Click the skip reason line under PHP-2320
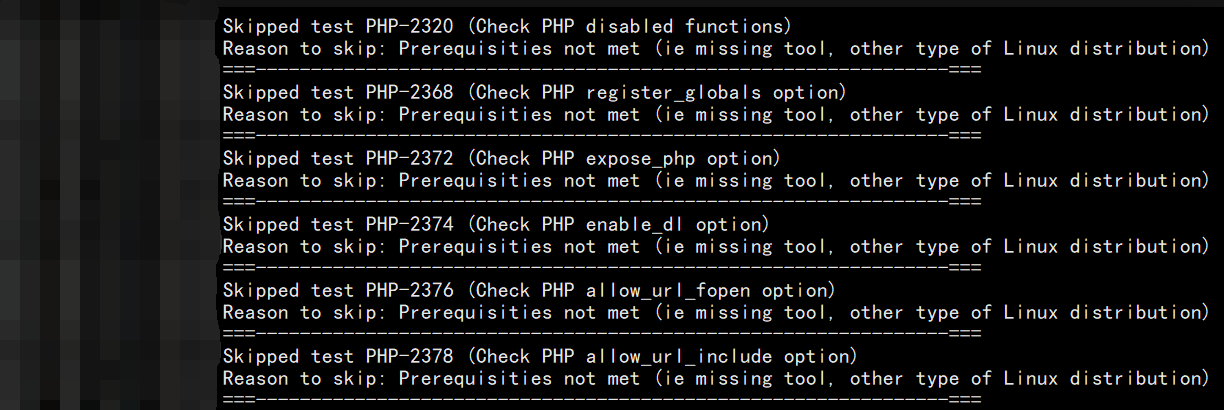 pyautogui.click(x=715, y=48)
